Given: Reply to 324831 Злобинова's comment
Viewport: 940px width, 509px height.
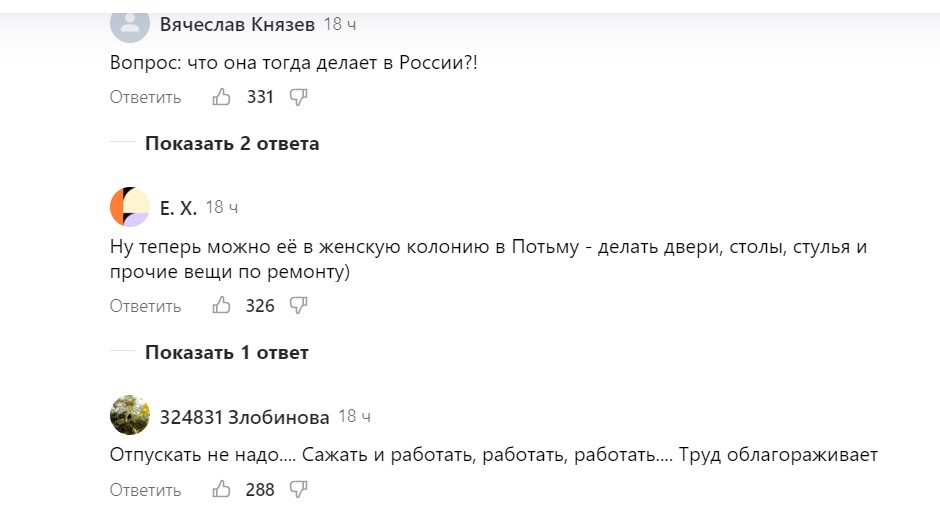Looking at the screenshot, I should click(x=146, y=490).
